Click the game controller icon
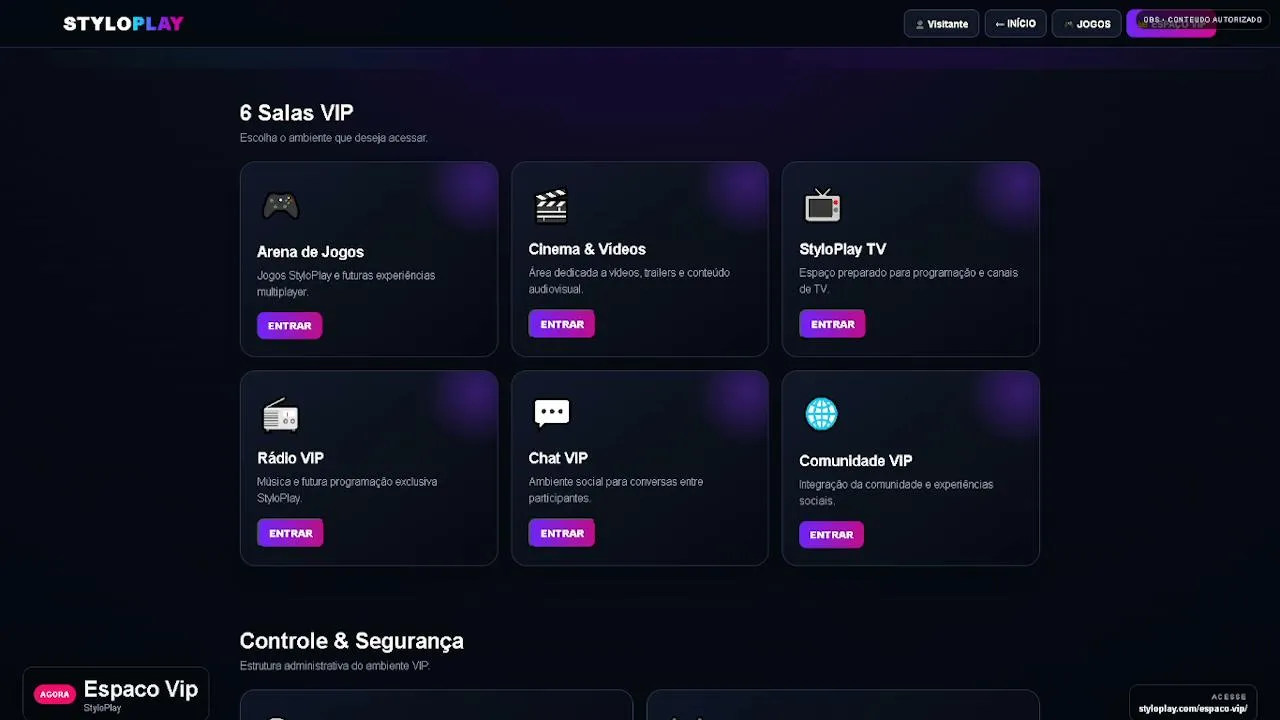Screen dimensions: 1280x720 click(280, 206)
